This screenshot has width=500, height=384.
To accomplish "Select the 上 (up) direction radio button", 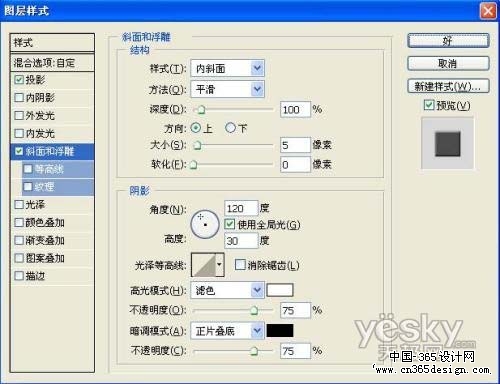I will (196, 128).
